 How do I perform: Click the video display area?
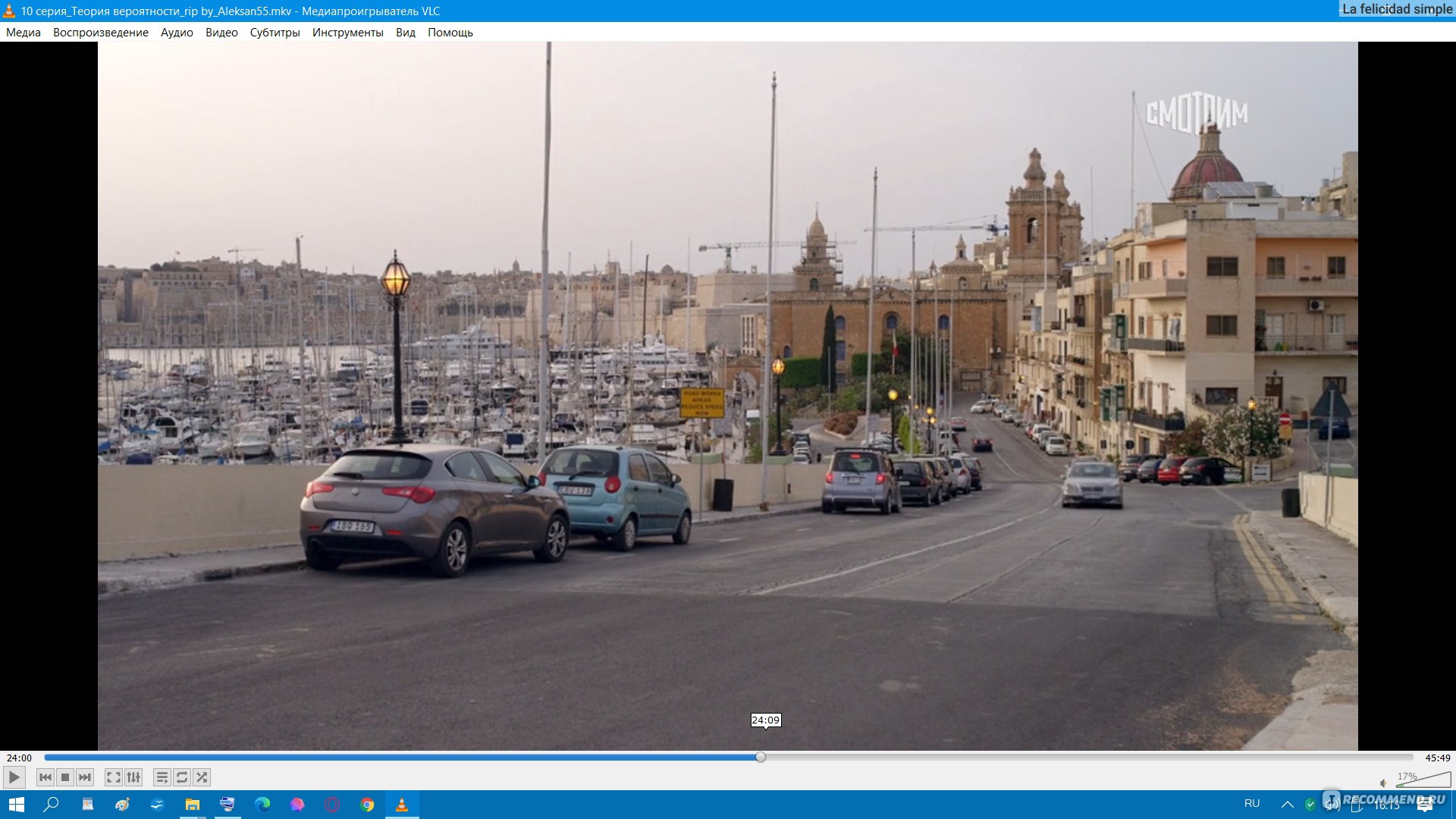728,396
